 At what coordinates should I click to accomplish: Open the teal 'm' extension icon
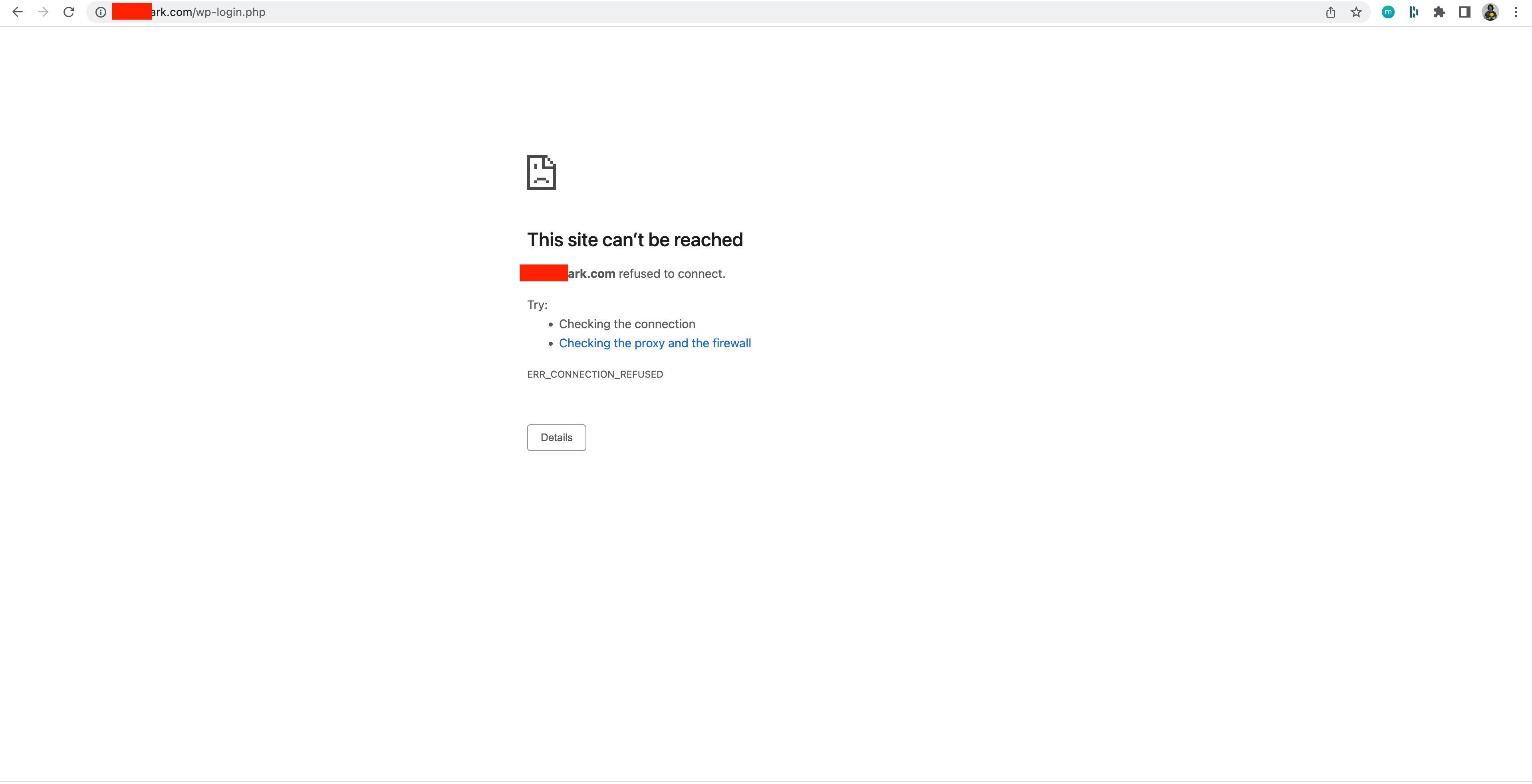(x=1388, y=12)
